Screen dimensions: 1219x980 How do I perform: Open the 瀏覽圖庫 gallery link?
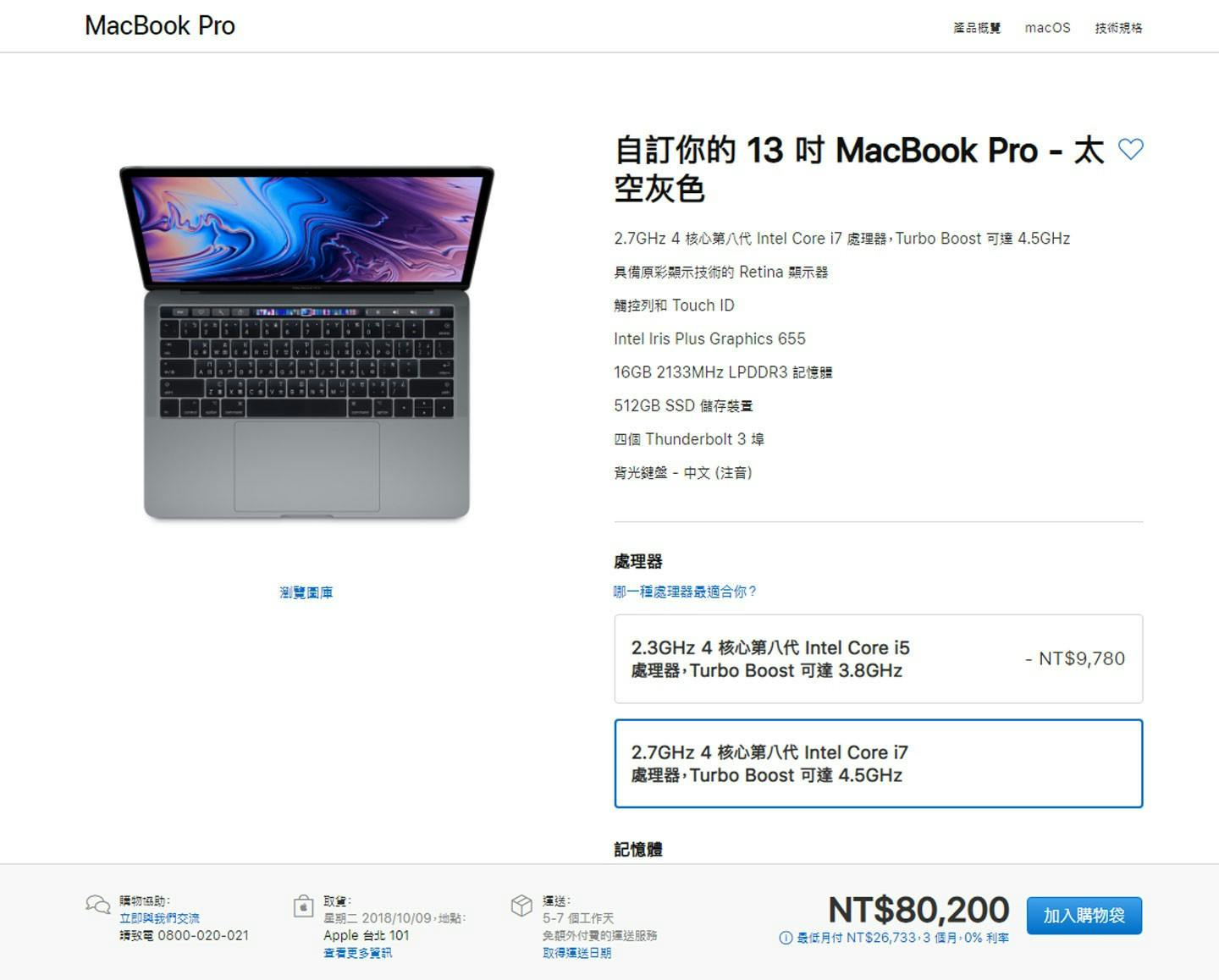(306, 592)
